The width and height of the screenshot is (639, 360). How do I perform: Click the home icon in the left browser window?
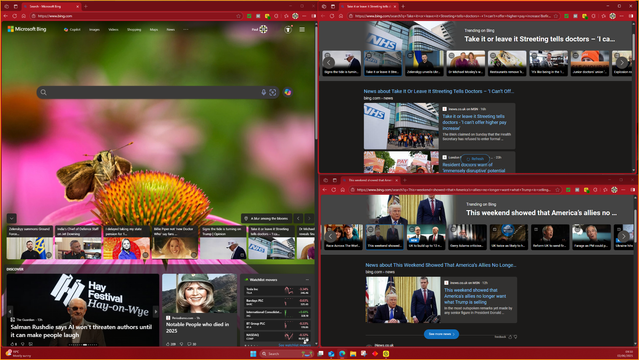point(24,16)
